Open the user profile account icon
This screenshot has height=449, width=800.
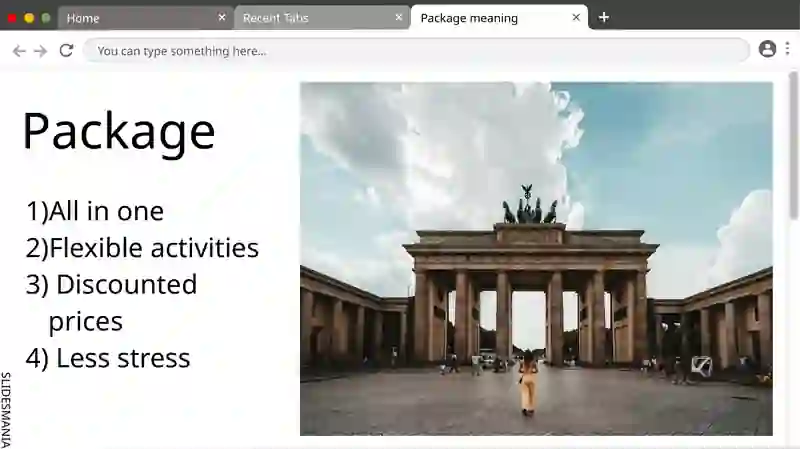767,49
